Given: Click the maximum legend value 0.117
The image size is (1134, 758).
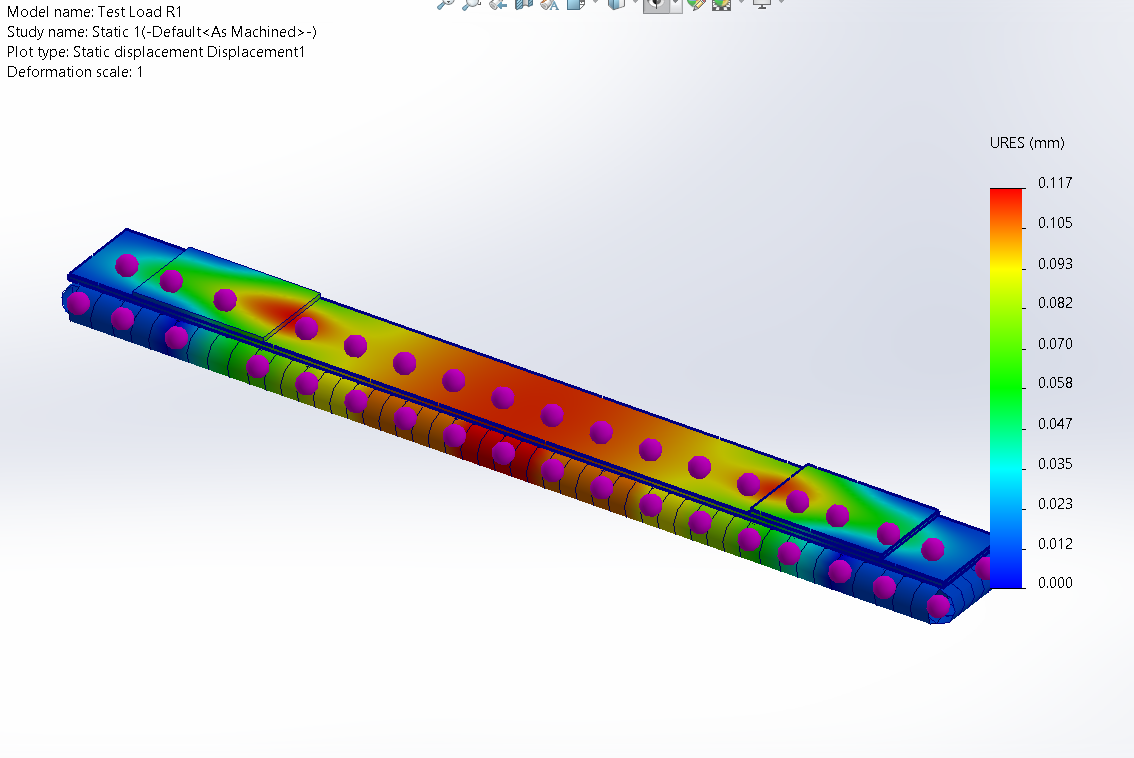Looking at the screenshot, I should 1055,183.
